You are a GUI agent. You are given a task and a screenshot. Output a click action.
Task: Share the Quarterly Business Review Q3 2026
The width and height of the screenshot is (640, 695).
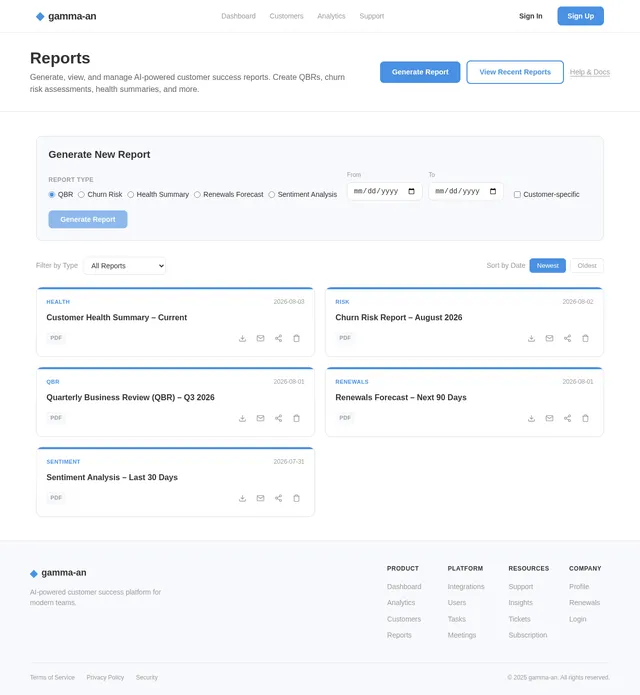pos(278,418)
